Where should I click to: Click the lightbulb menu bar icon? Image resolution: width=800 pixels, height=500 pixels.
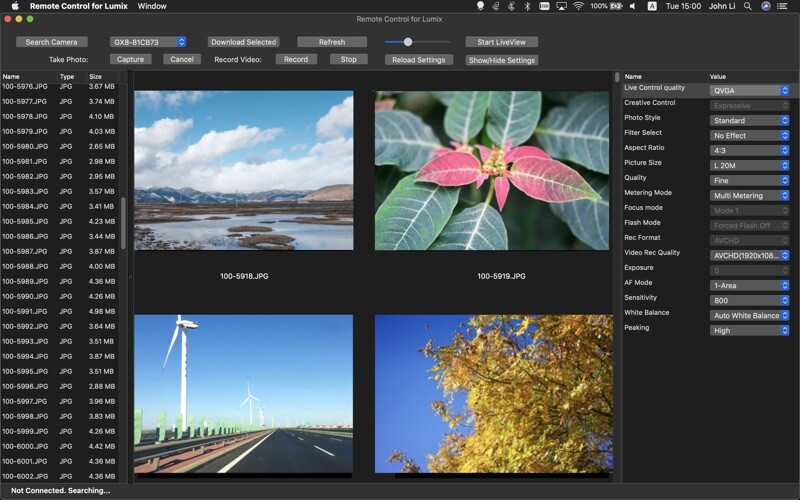pos(480,6)
